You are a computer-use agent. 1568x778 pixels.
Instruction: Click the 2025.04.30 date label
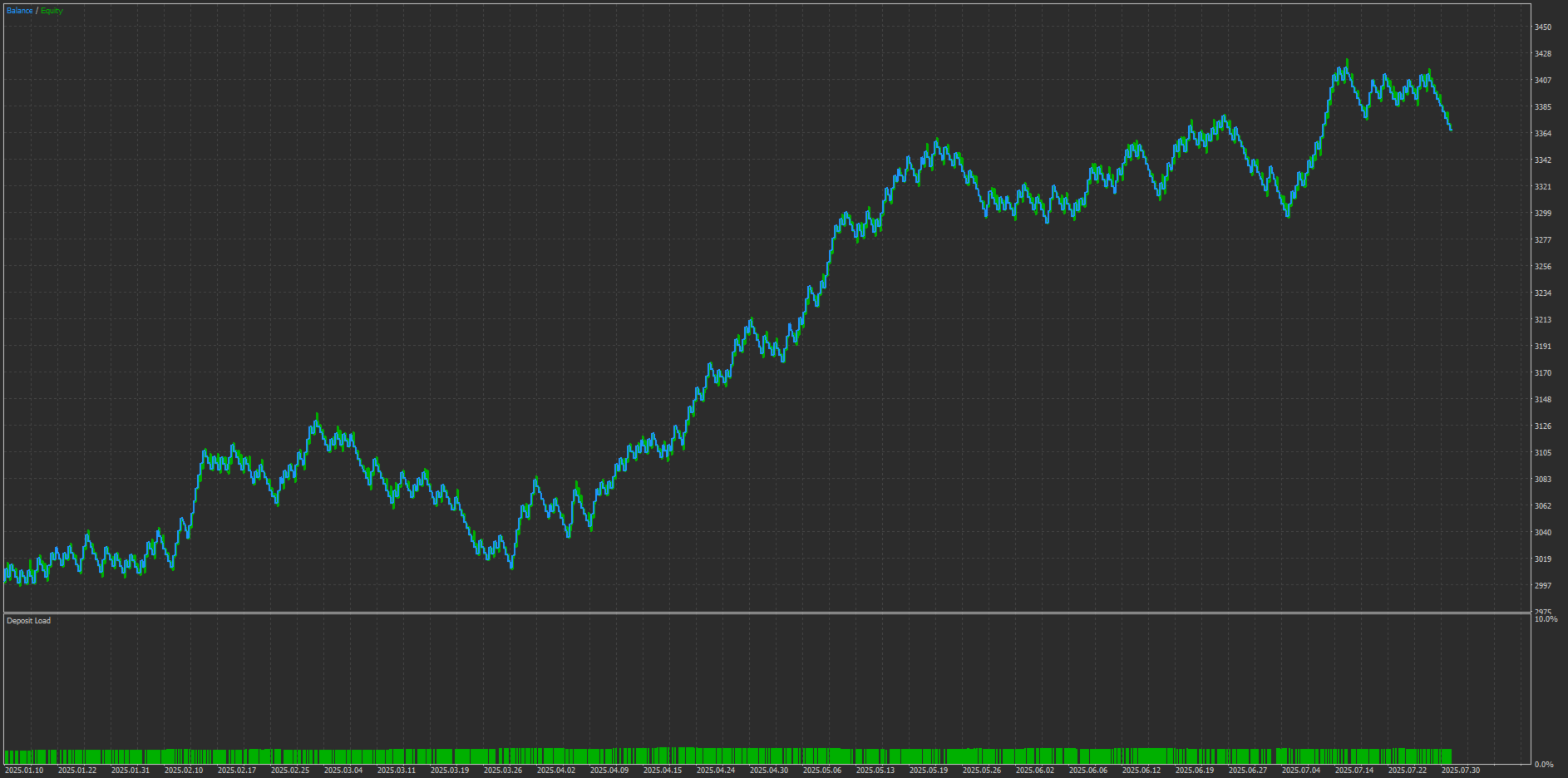coord(768,771)
